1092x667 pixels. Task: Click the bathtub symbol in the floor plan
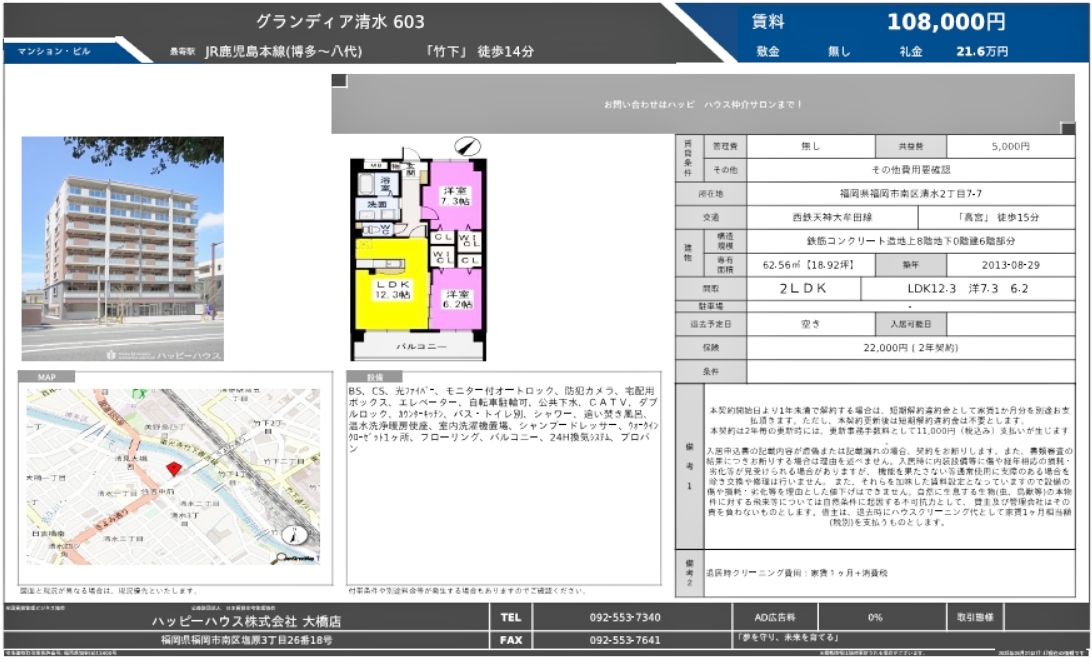366,185
